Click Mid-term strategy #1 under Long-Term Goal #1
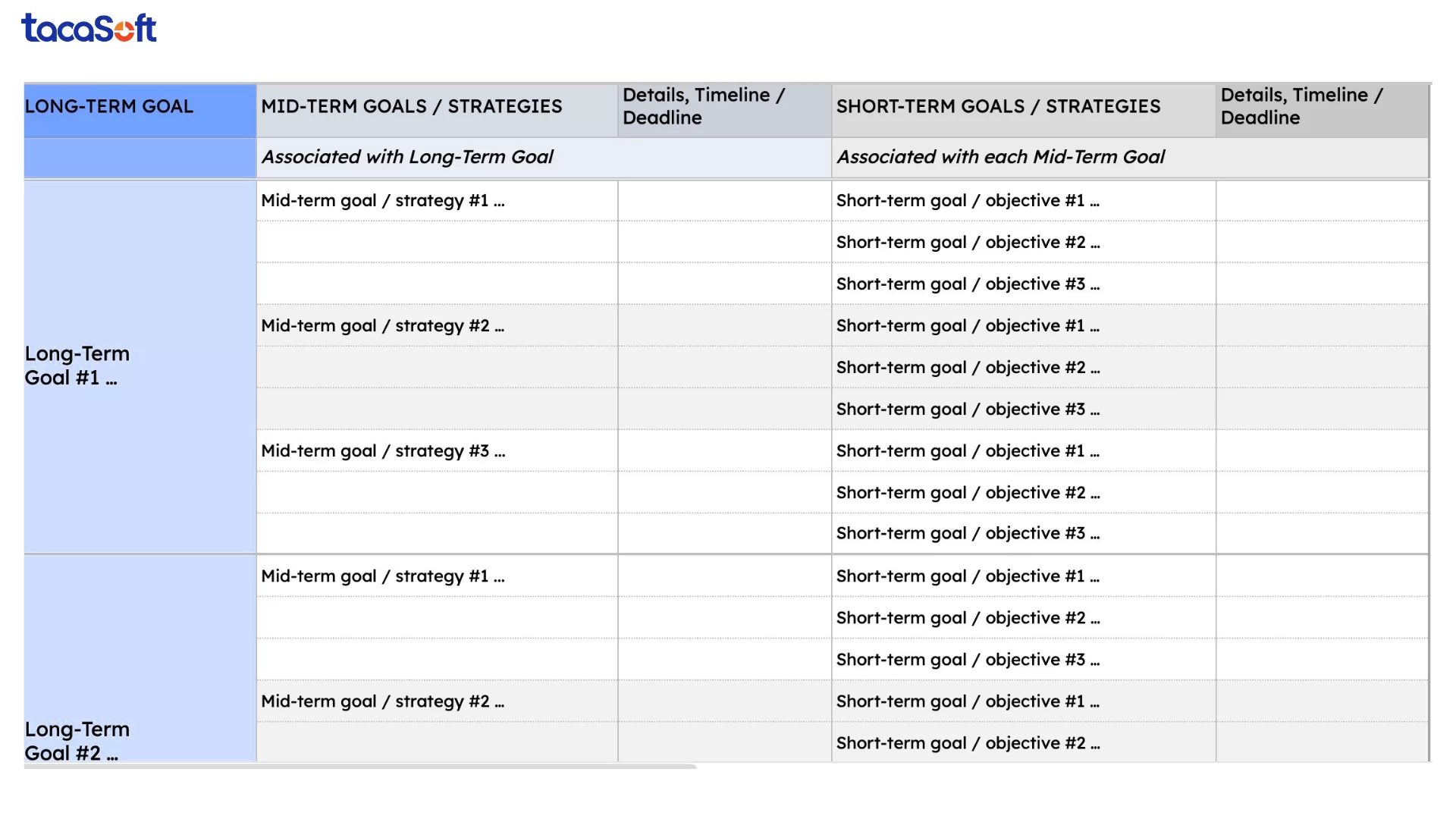This screenshot has width=1456, height=819. point(436,201)
